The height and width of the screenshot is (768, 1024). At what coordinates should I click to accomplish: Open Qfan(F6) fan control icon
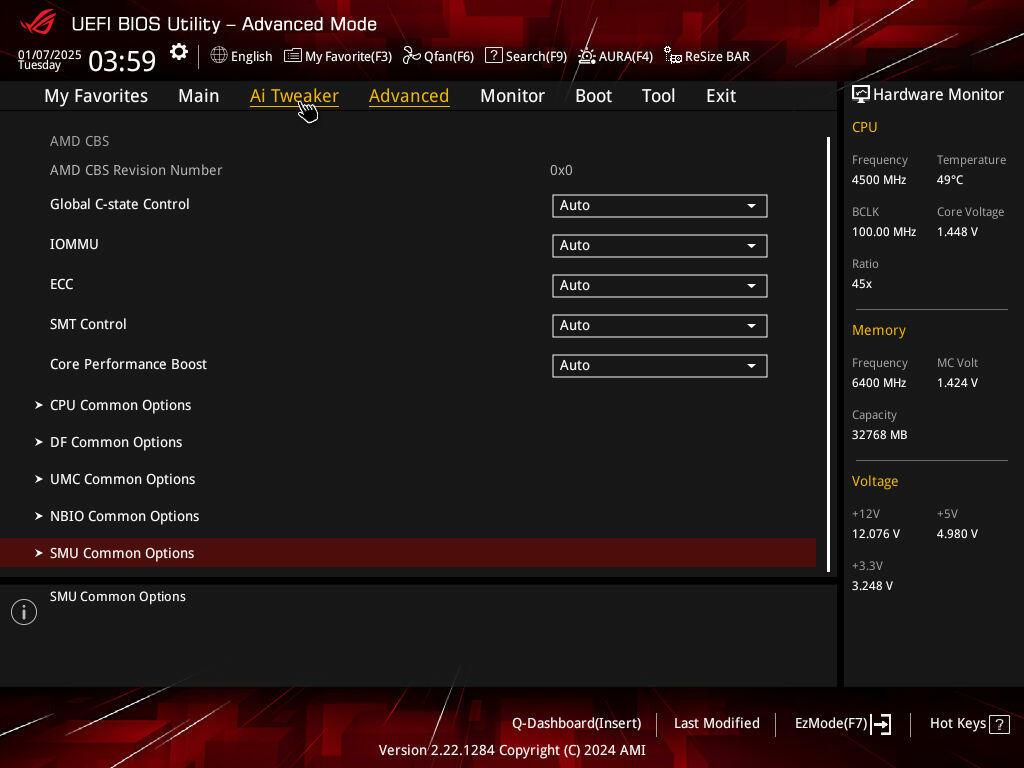coord(411,56)
